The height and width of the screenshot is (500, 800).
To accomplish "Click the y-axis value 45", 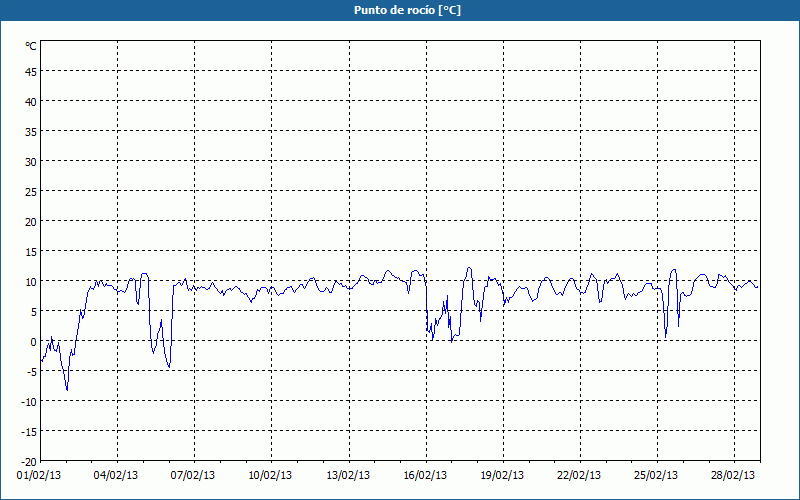I will [x=31, y=71].
